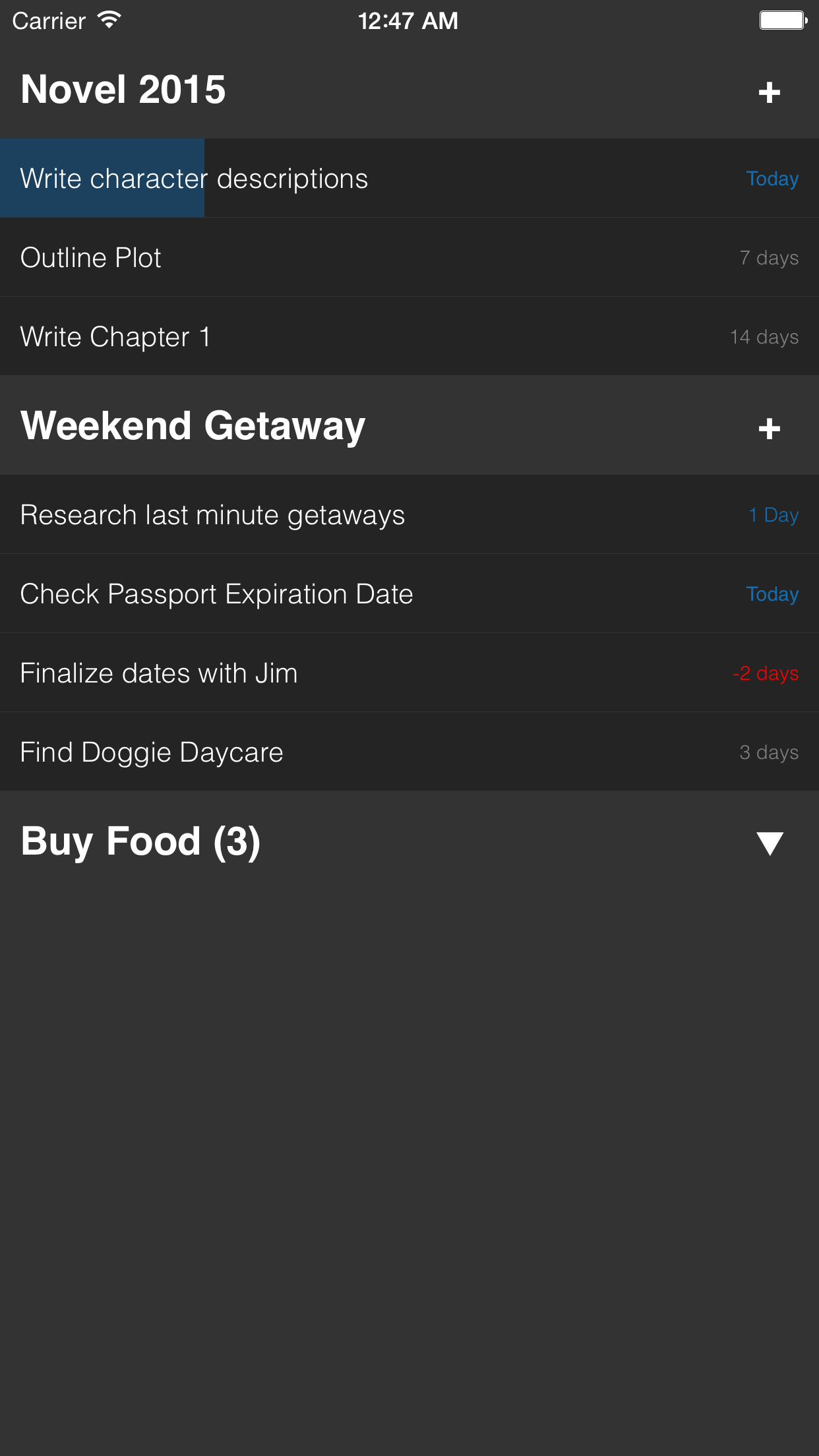Open Research last minute getaways task
The width and height of the screenshot is (819, 1456).
(x=212, y=515)
